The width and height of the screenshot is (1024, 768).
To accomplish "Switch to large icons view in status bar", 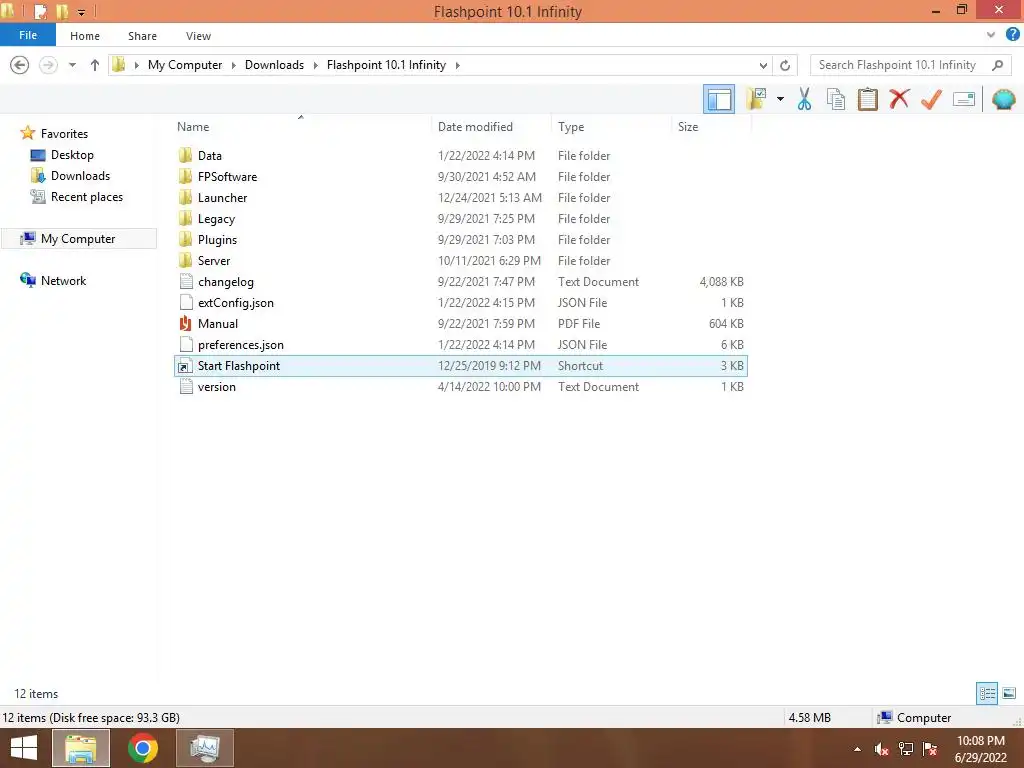I will click(1009, 694).
